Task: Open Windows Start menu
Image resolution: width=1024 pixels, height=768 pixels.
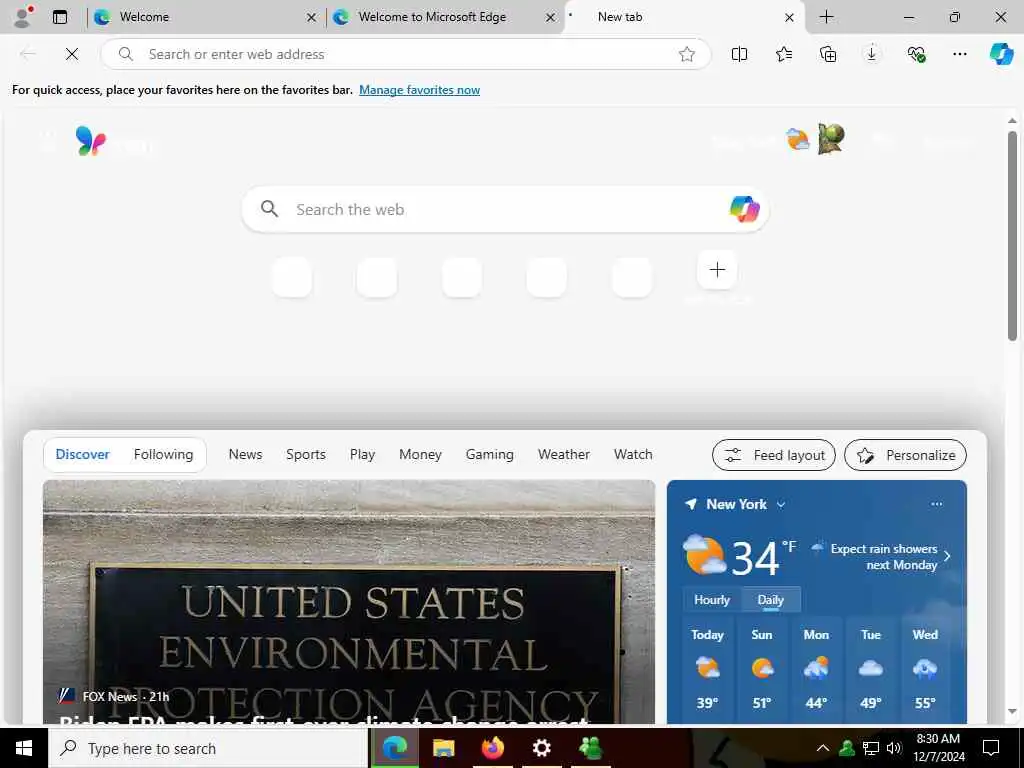Action: 24,748
